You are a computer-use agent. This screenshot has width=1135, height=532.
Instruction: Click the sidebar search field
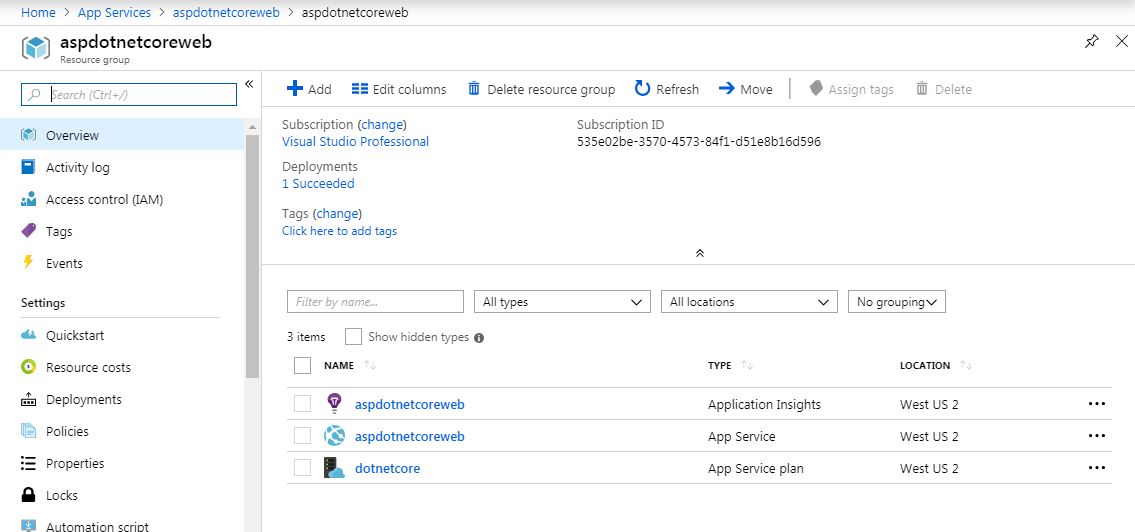tap(129, 94)
